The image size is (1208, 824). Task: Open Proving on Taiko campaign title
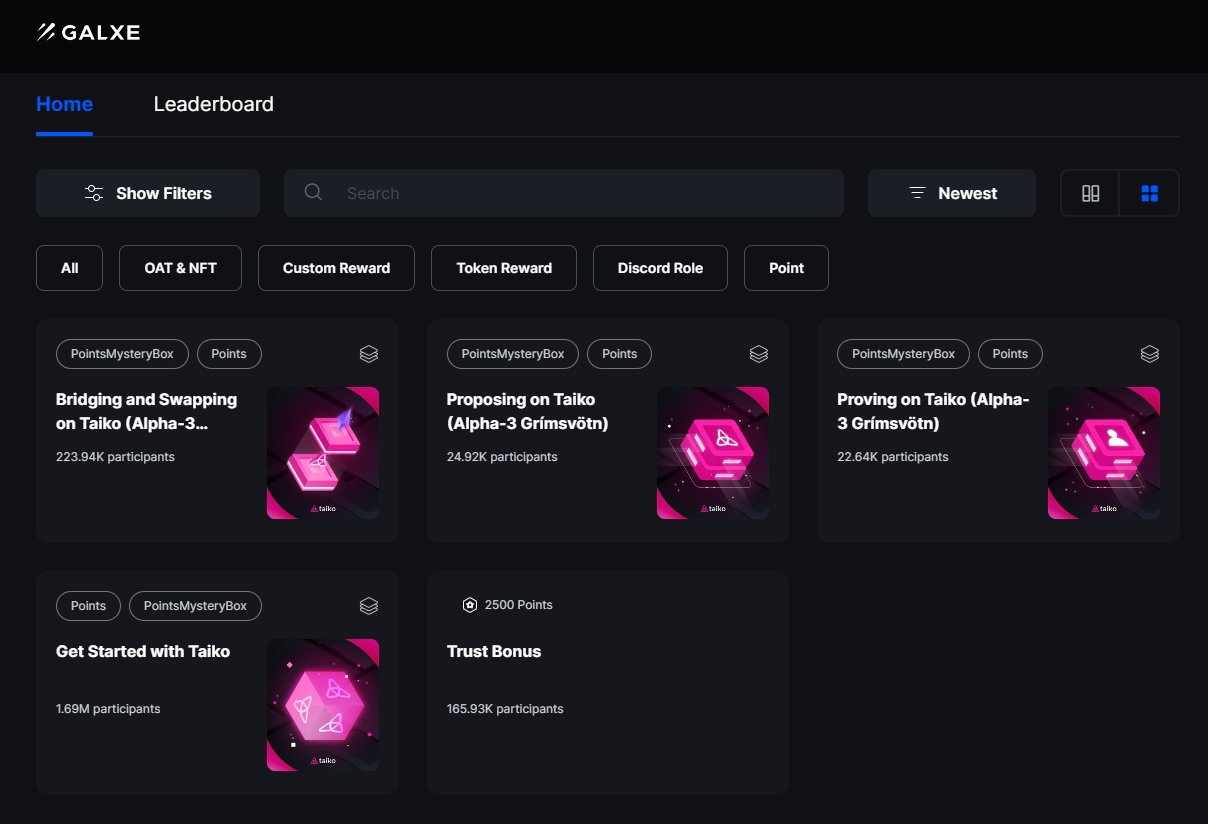[933, 411]
